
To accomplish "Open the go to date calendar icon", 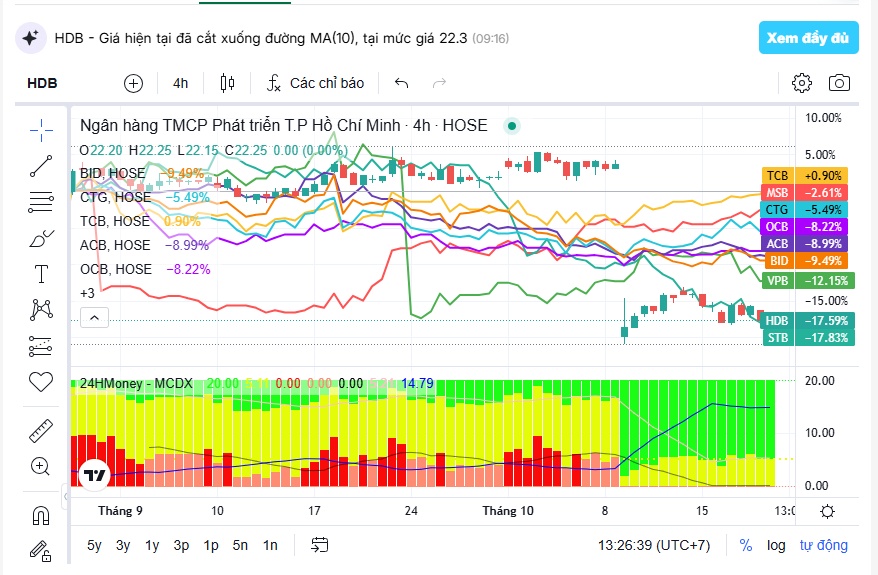I will click(x=320, y=545).
